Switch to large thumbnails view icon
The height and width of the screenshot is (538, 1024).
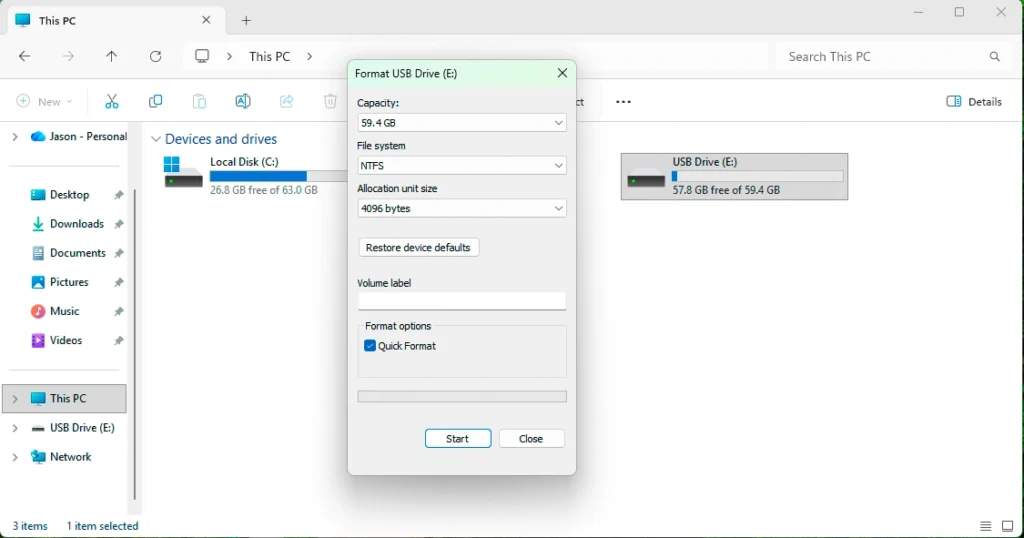1007,526
